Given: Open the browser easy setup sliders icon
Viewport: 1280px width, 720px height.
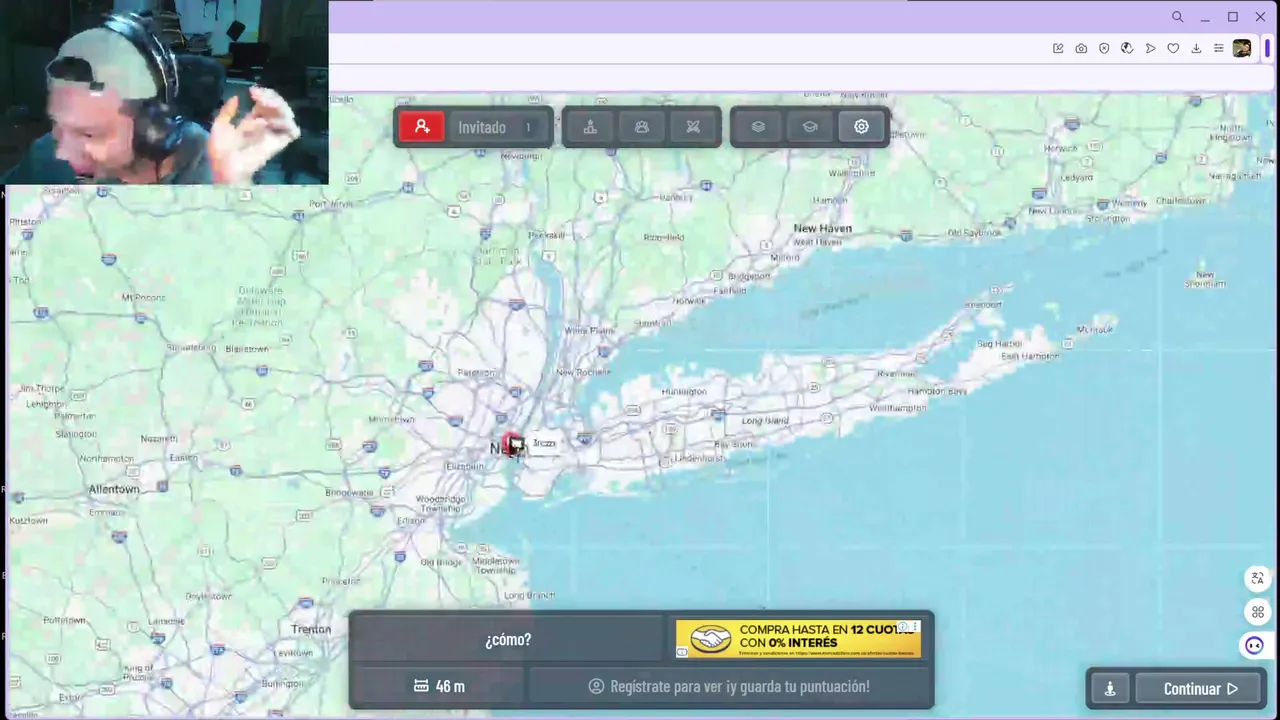Looking at the screenshot, I should tap(1218, 48).
